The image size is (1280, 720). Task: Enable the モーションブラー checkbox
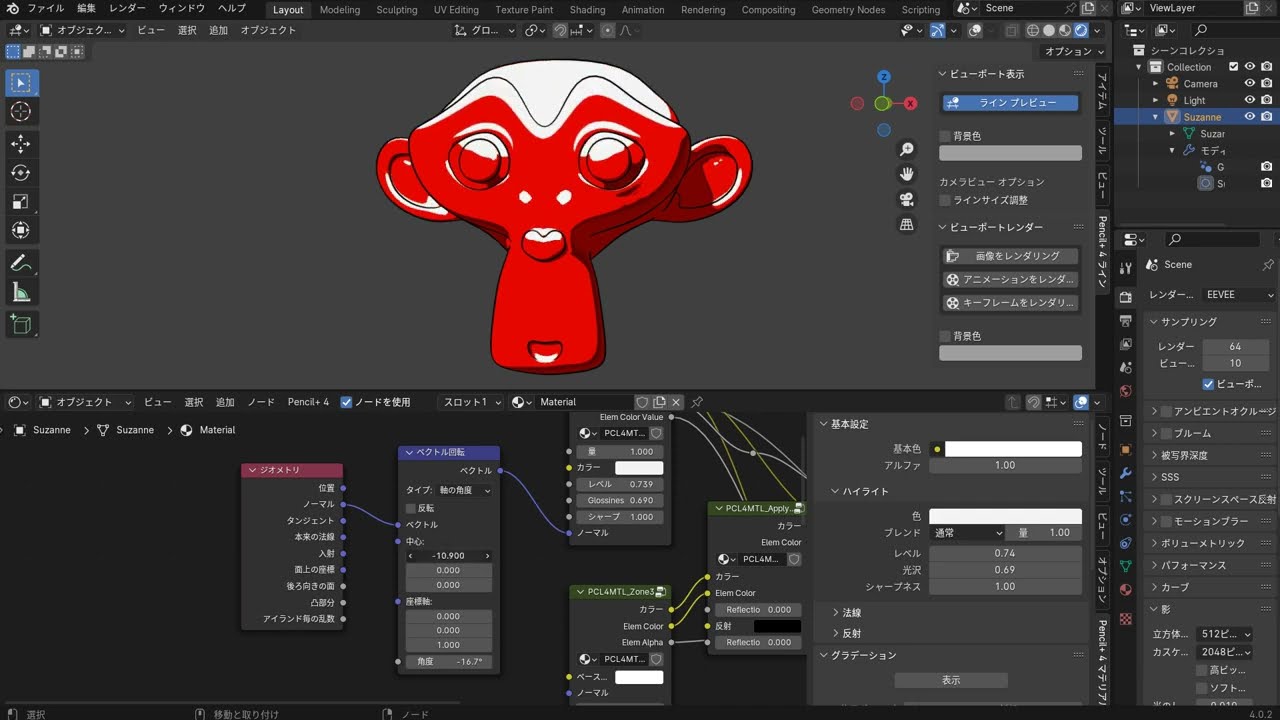[x=1165, y=521]
